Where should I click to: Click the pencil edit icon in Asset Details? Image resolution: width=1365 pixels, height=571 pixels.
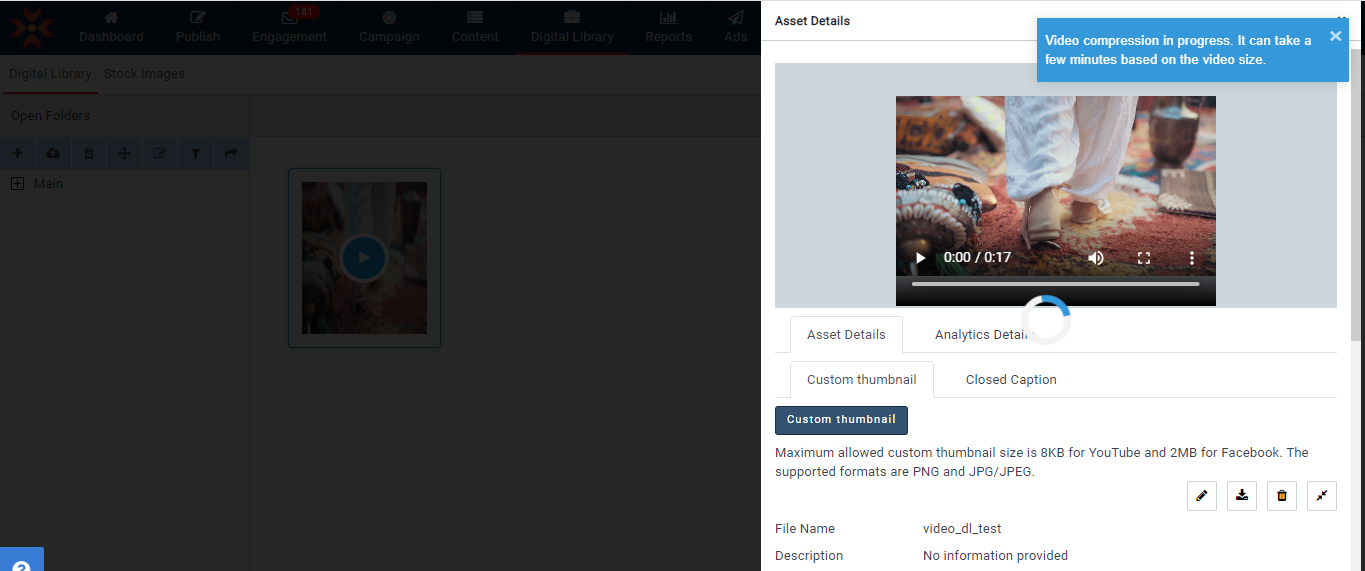[x=1201, y=496]
